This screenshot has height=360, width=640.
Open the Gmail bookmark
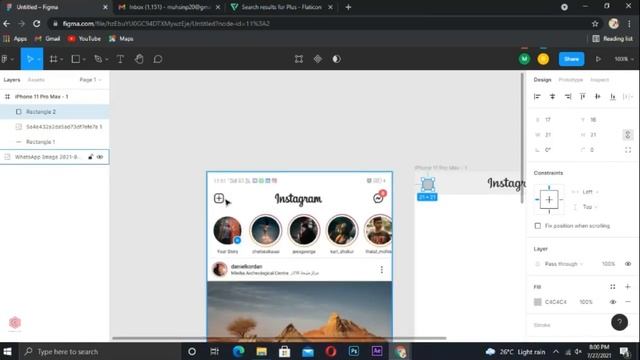[x=47, y=39]
